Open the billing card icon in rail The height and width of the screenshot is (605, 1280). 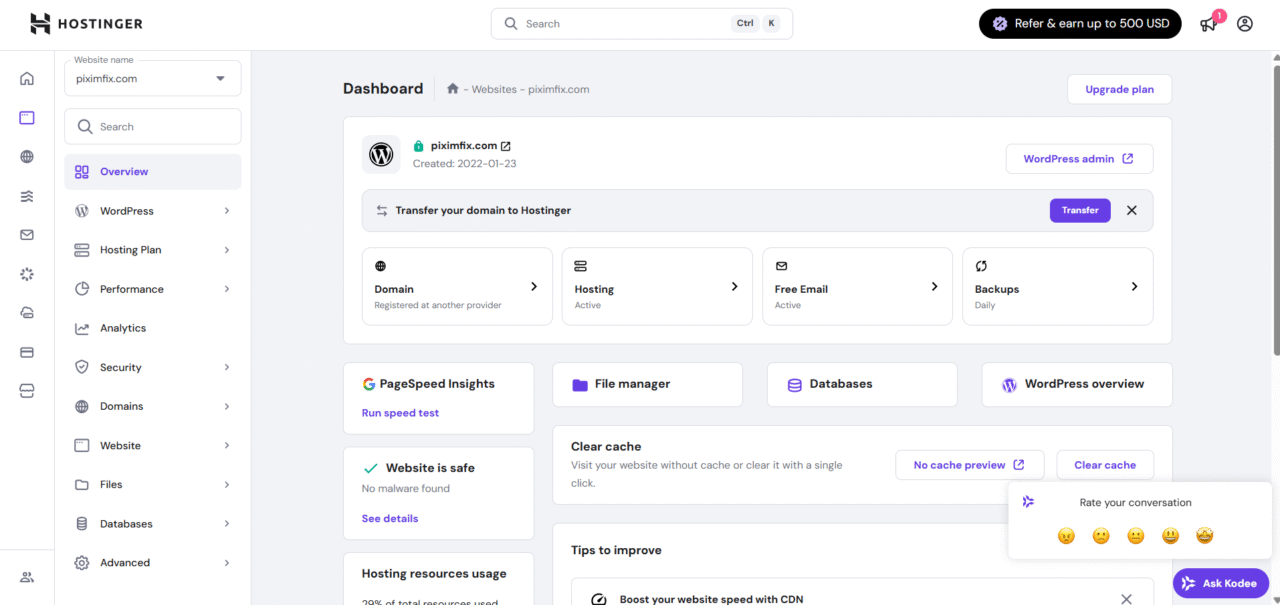[x=27, y=352]
